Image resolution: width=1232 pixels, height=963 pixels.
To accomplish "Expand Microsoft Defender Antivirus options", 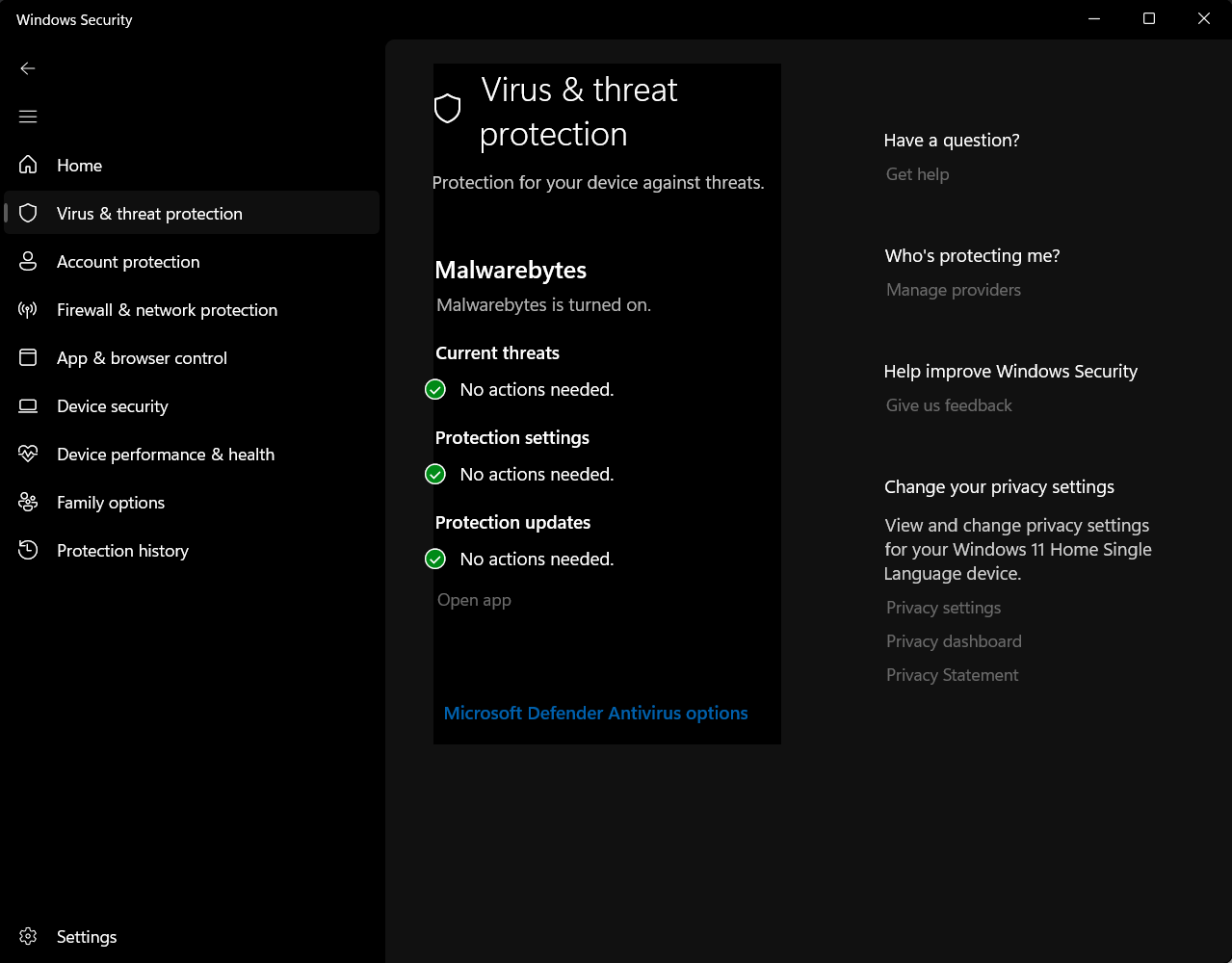I will click(x=595, y=714).
